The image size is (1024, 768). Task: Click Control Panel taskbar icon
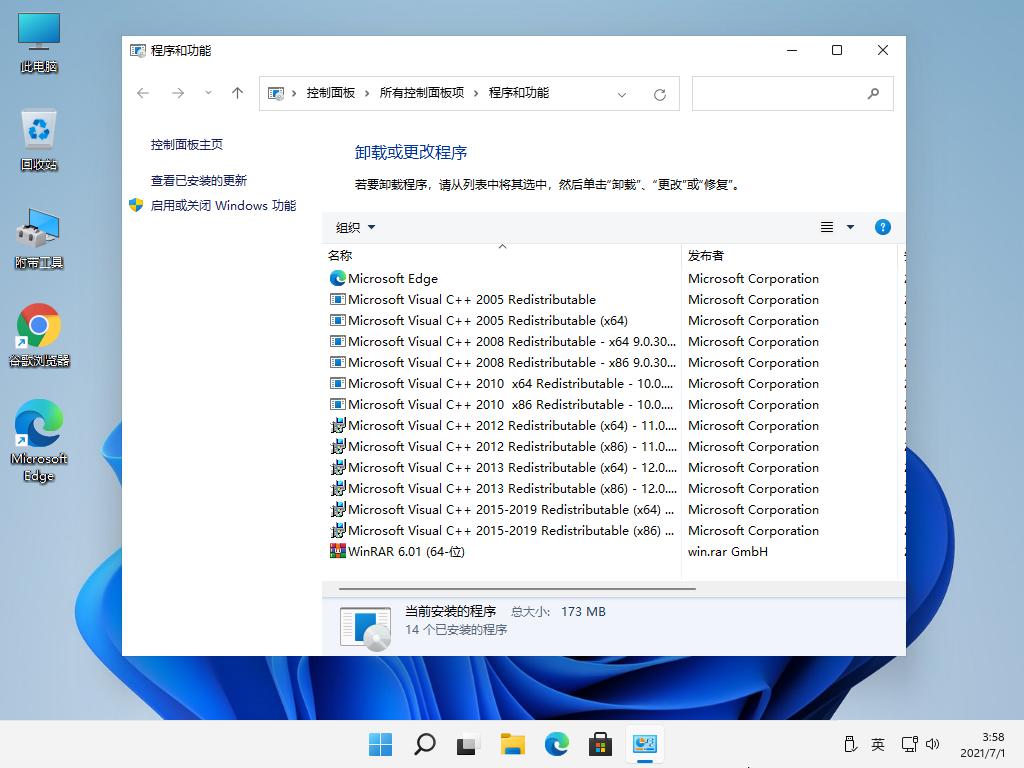pos(645,744)
